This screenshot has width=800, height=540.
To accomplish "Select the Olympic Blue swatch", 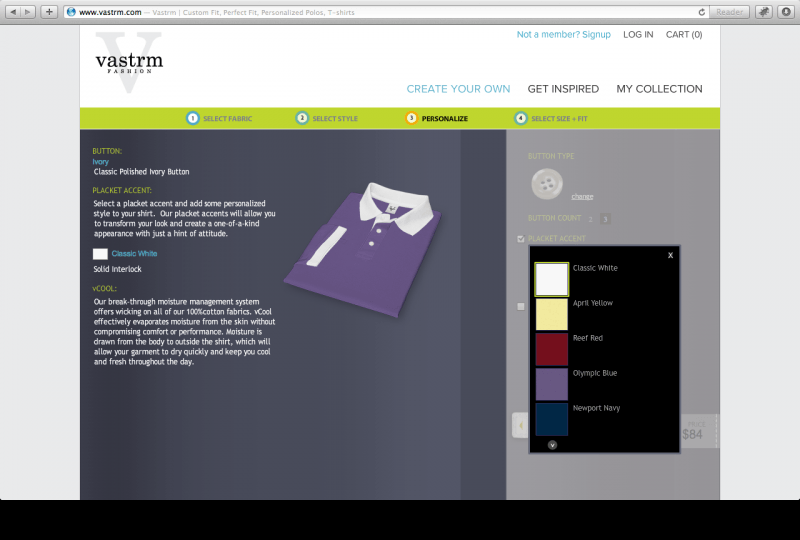I will coord(552,384).
